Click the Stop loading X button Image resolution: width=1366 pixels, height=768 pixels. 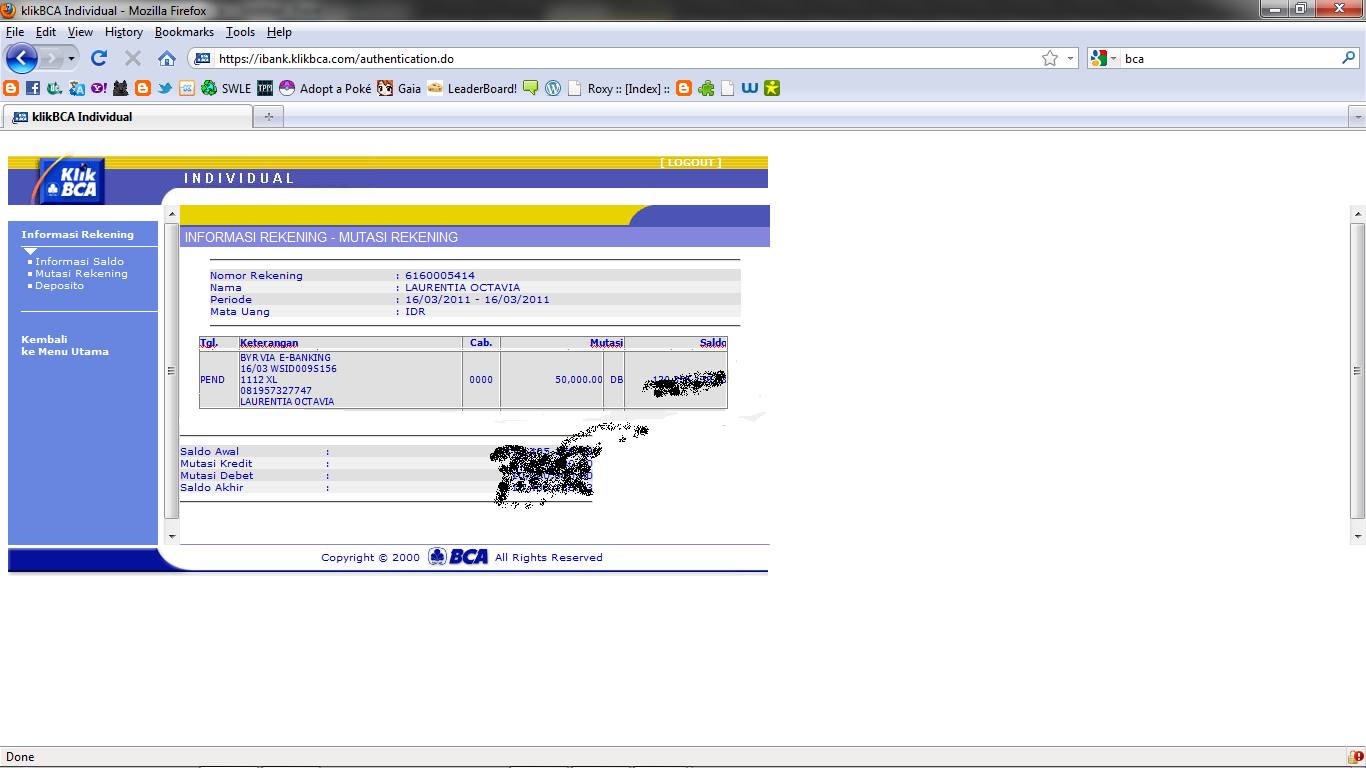pyautogui.click(x=133, y=58)
